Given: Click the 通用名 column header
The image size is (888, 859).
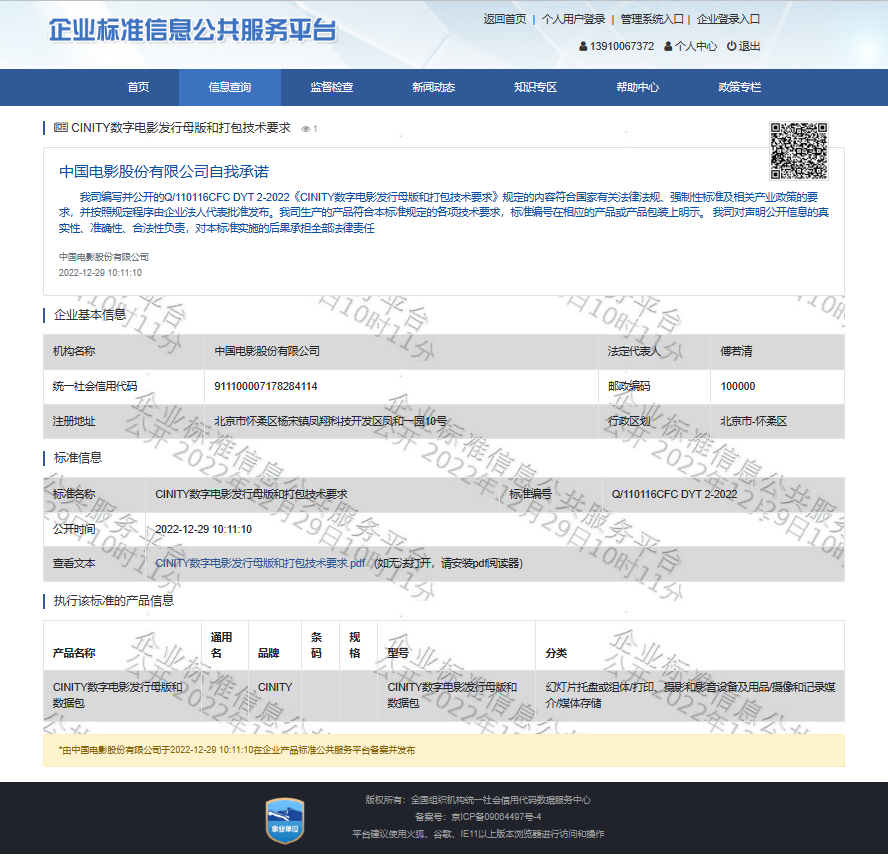Looking at the screenshot, I should tap(221, 645).
